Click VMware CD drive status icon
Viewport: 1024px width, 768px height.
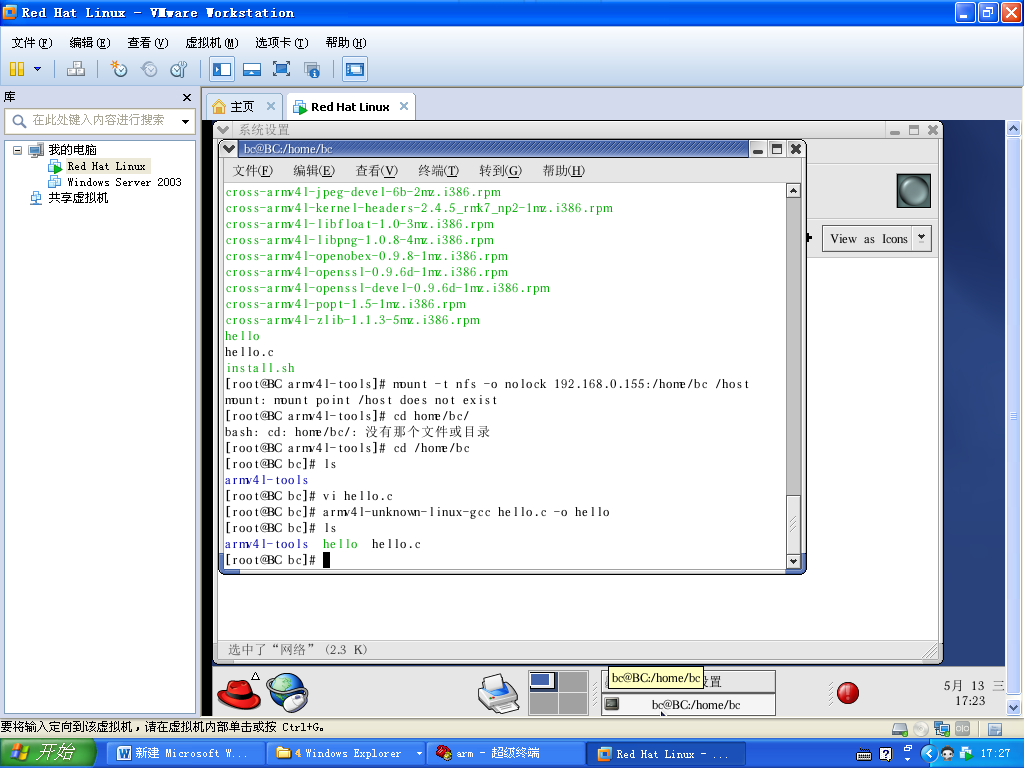tap(921, 729)
